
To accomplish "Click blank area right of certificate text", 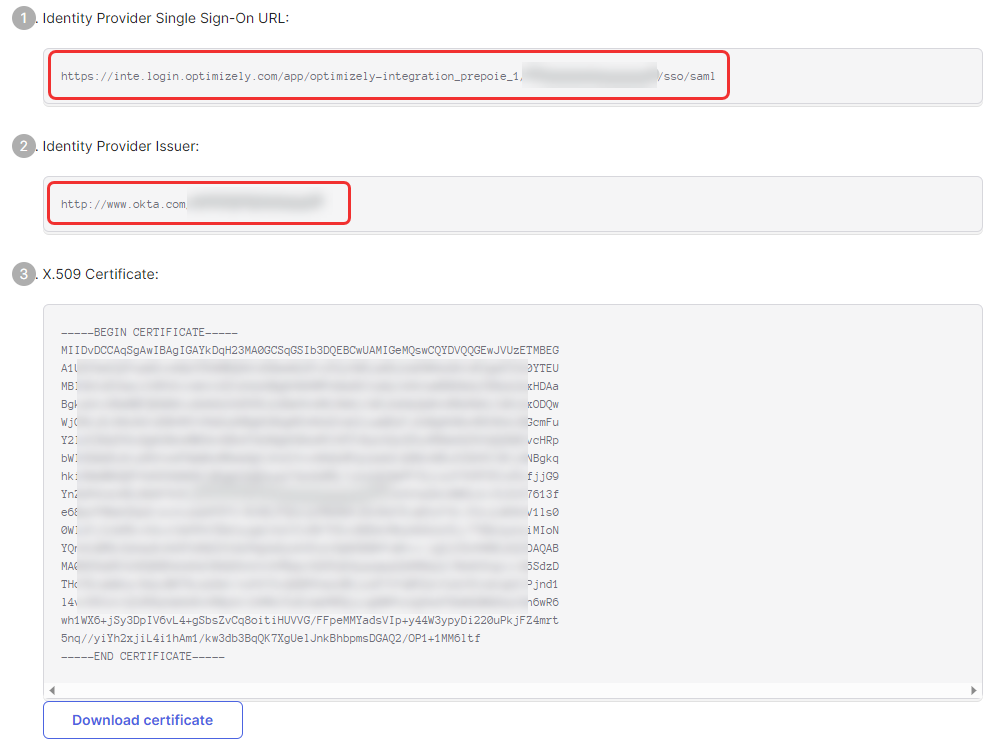I will pos(767,494).
